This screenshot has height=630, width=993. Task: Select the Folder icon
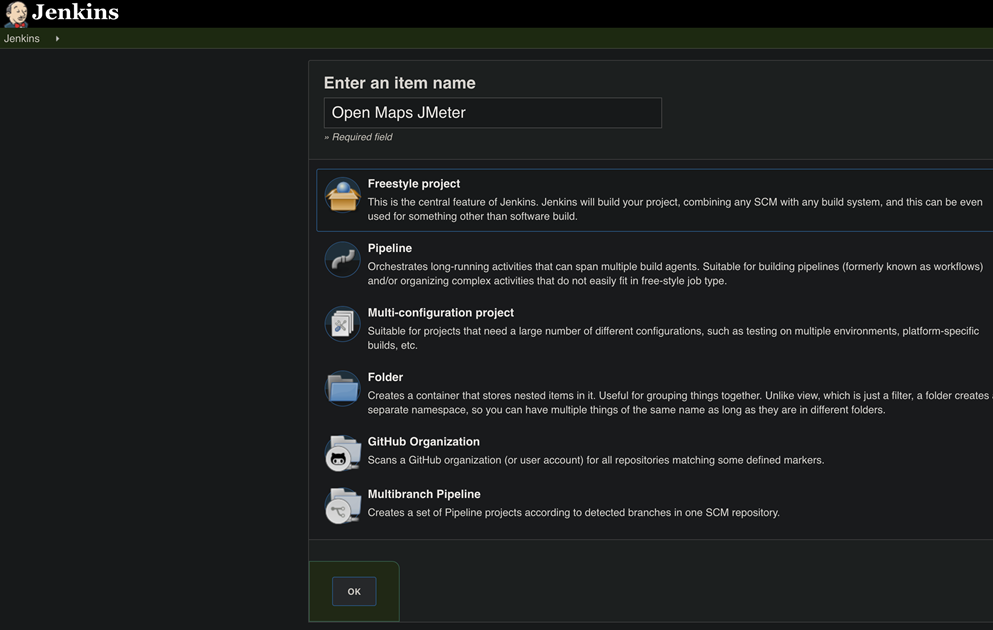(x=343, y=389)
